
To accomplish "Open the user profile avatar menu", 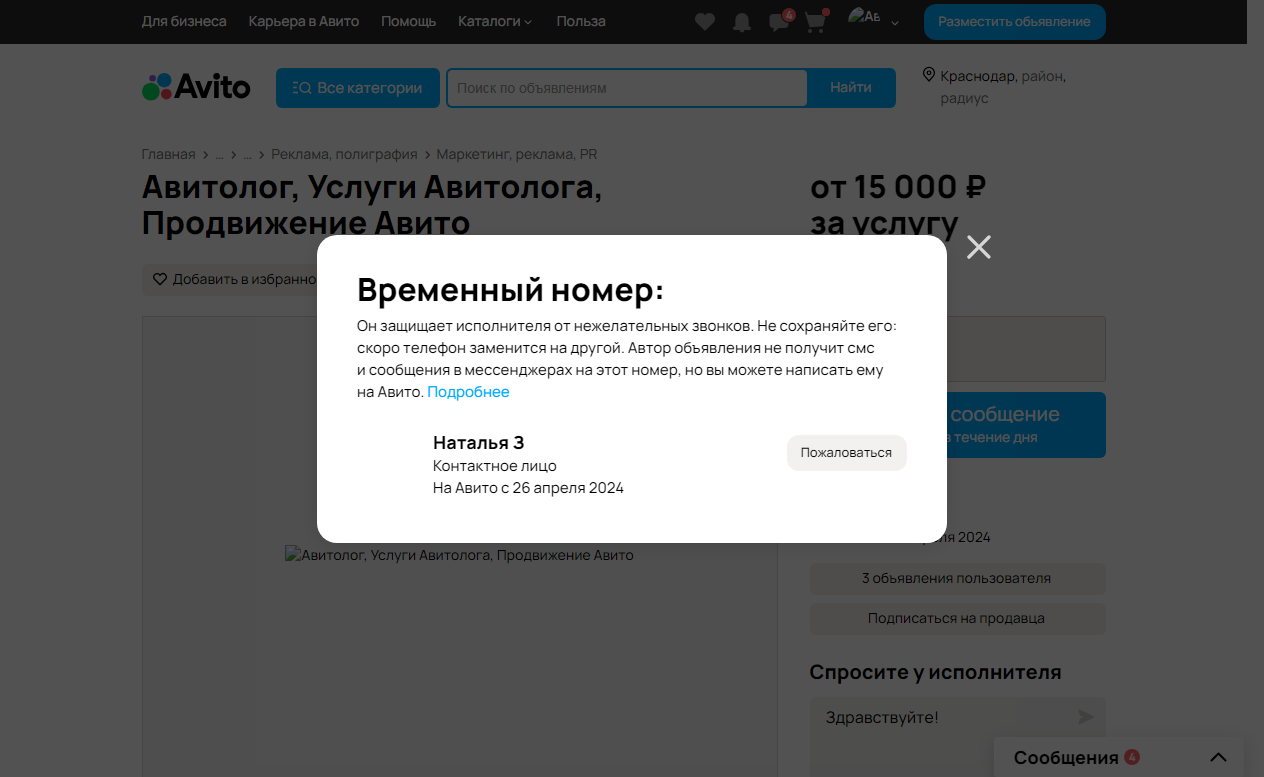I will pos(872,21).
